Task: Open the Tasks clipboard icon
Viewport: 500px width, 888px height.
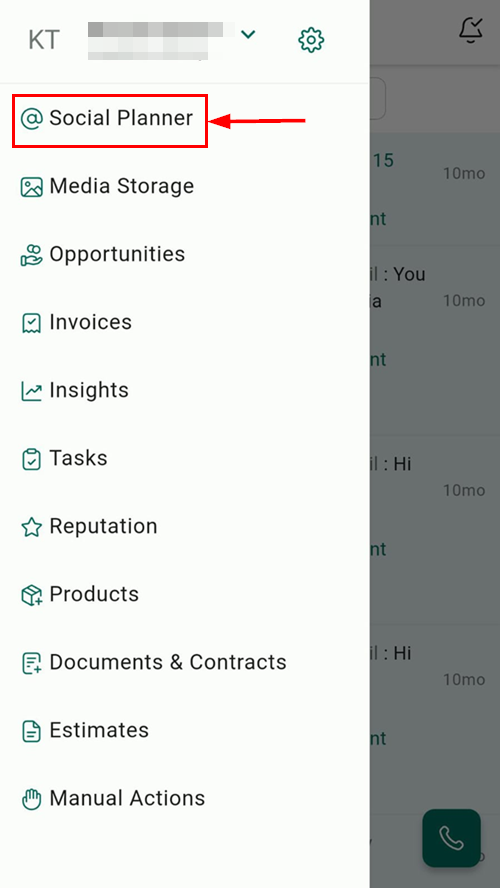Action: 32,459
